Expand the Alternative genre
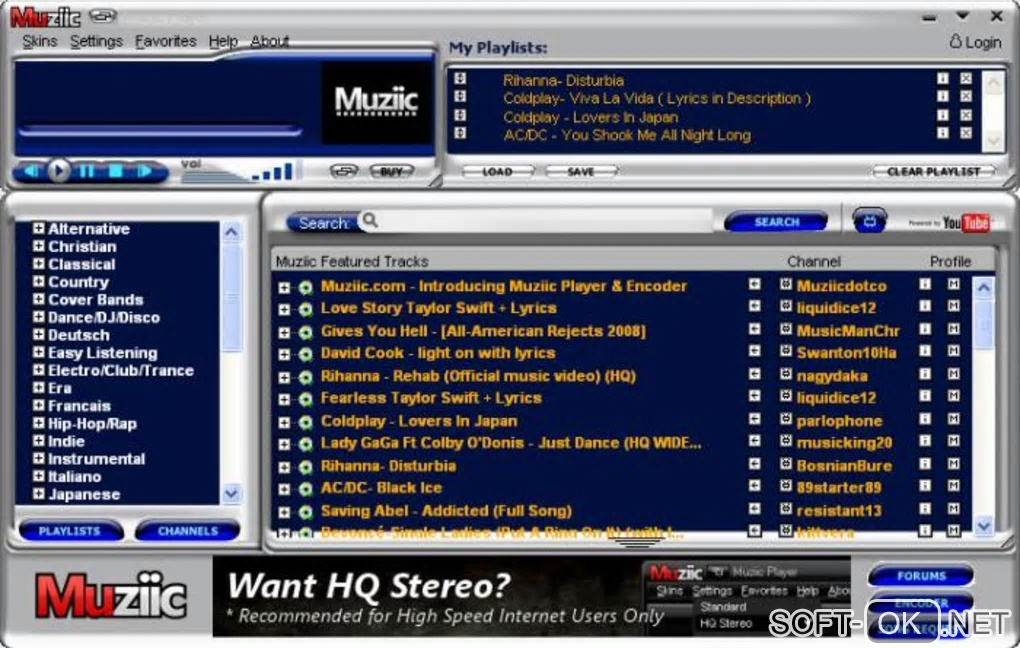The width and height of the screenshot is (1020, 648). 38,228
